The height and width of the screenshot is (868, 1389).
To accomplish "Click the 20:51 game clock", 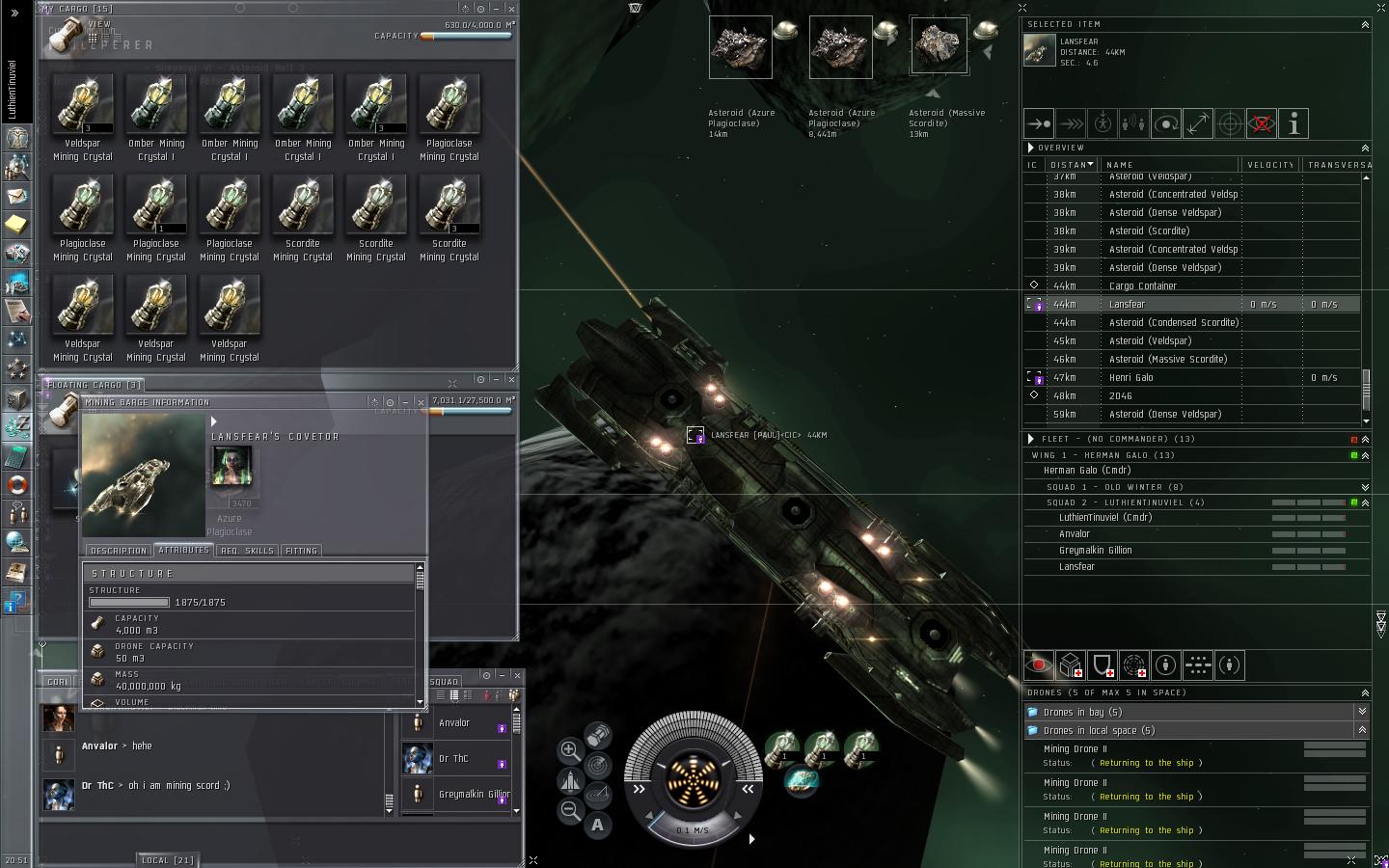I will click(x=15, y=860).
